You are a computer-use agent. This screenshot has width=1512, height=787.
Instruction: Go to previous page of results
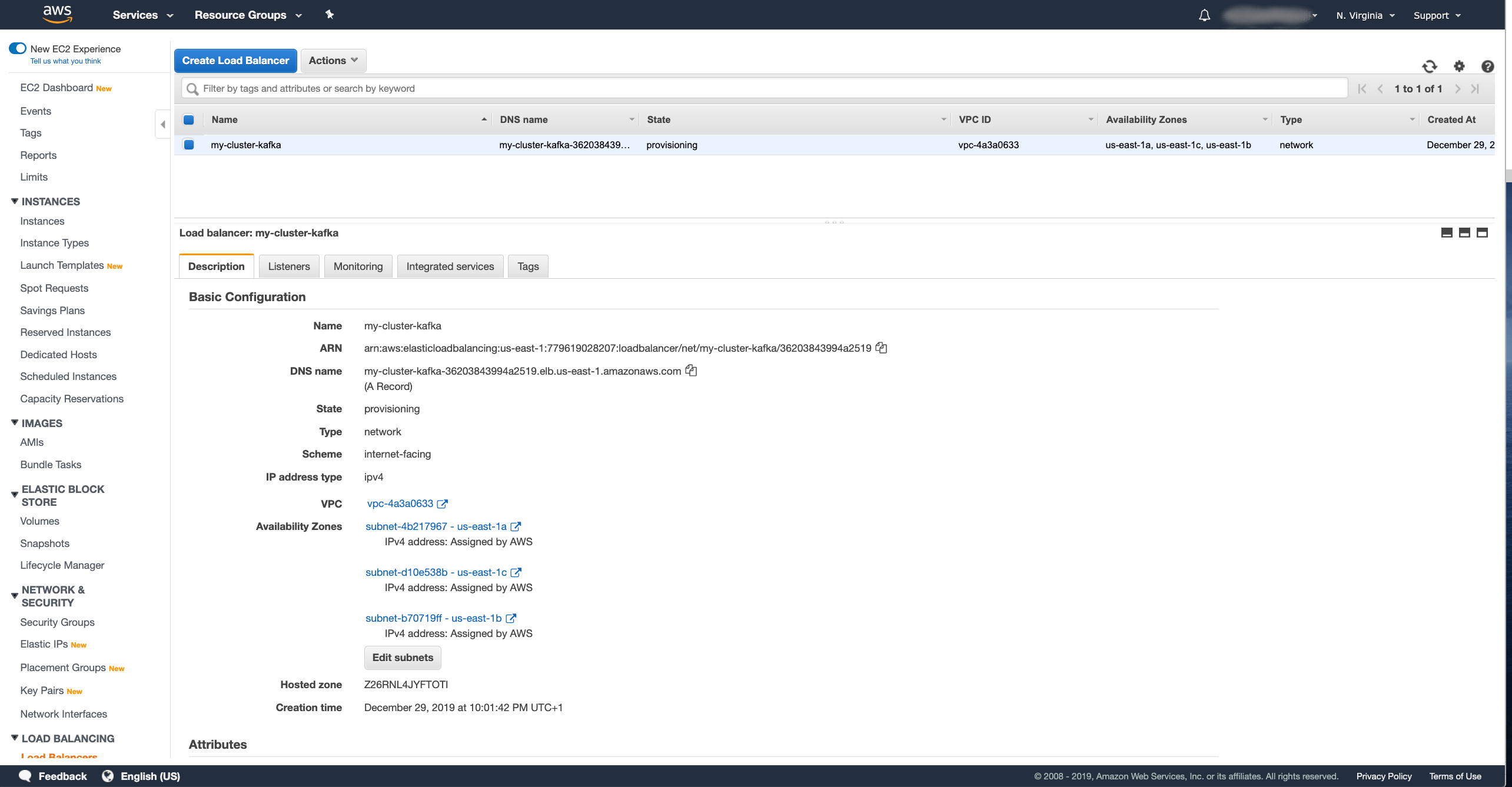1380,89
